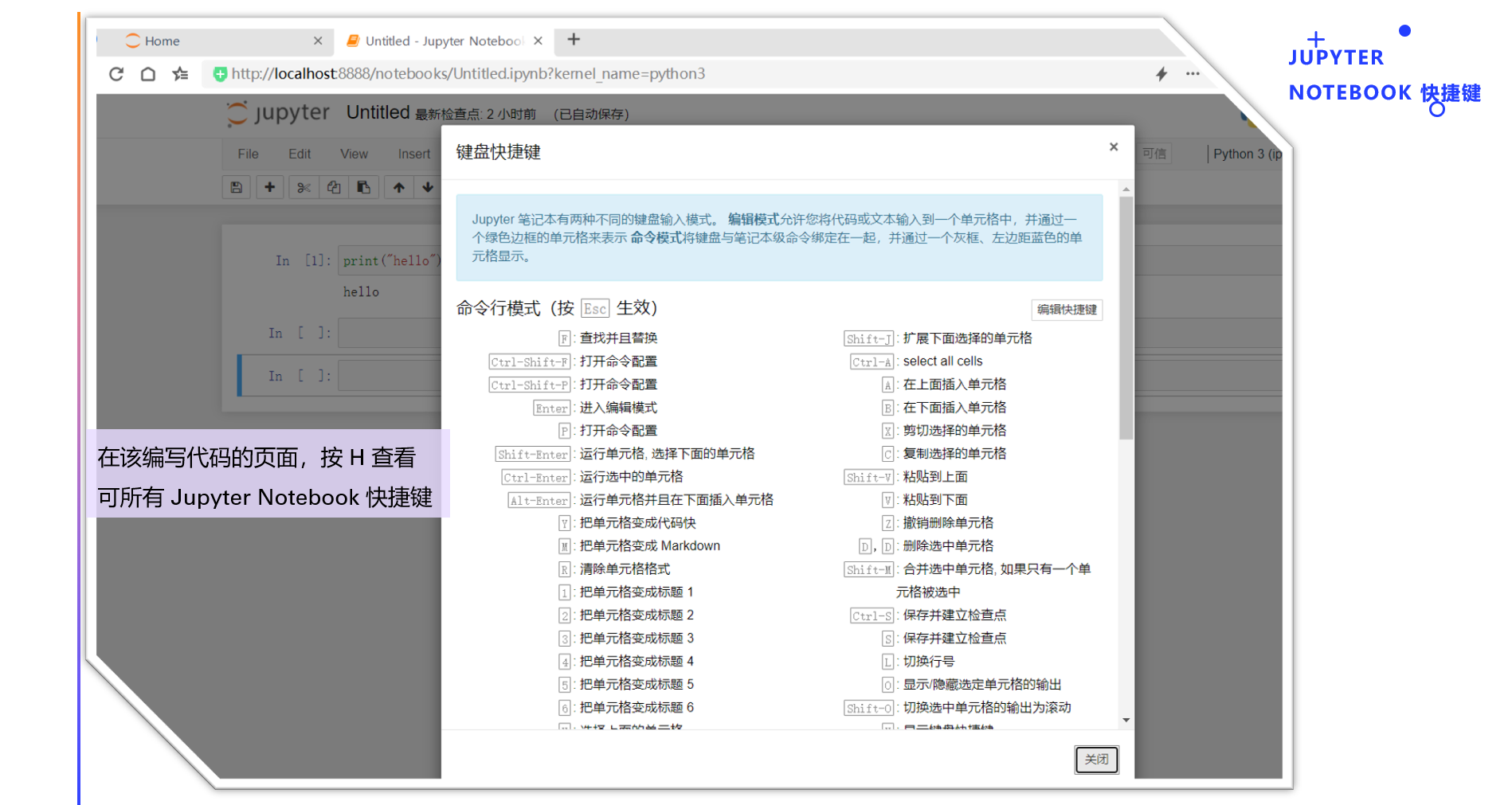Viewport: 1512px width, 805px height.
Task: Click the 切换行号 shortcut entry
Action: (929, 662)
